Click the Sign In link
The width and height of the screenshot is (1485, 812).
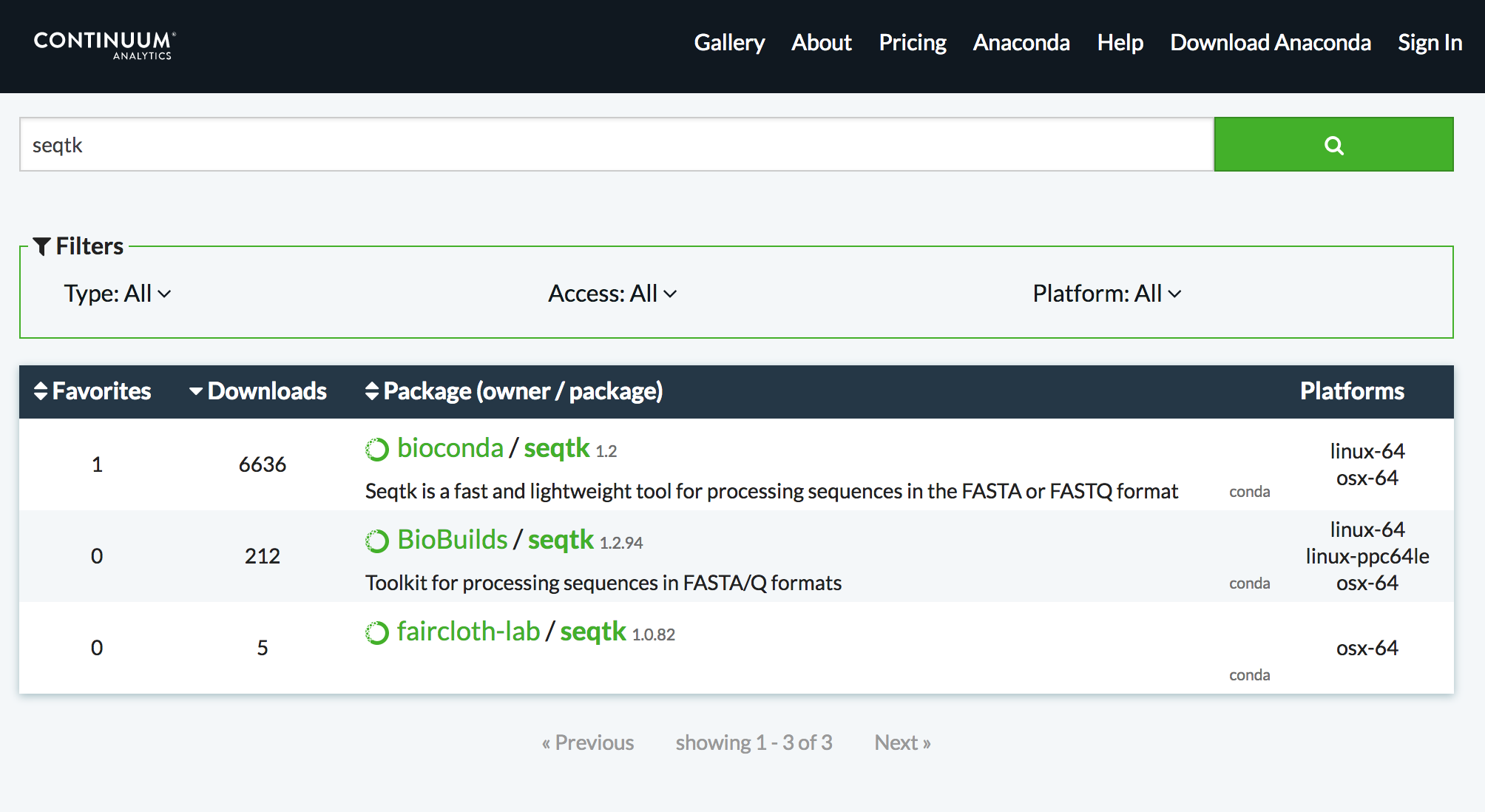pos(1430,42)
